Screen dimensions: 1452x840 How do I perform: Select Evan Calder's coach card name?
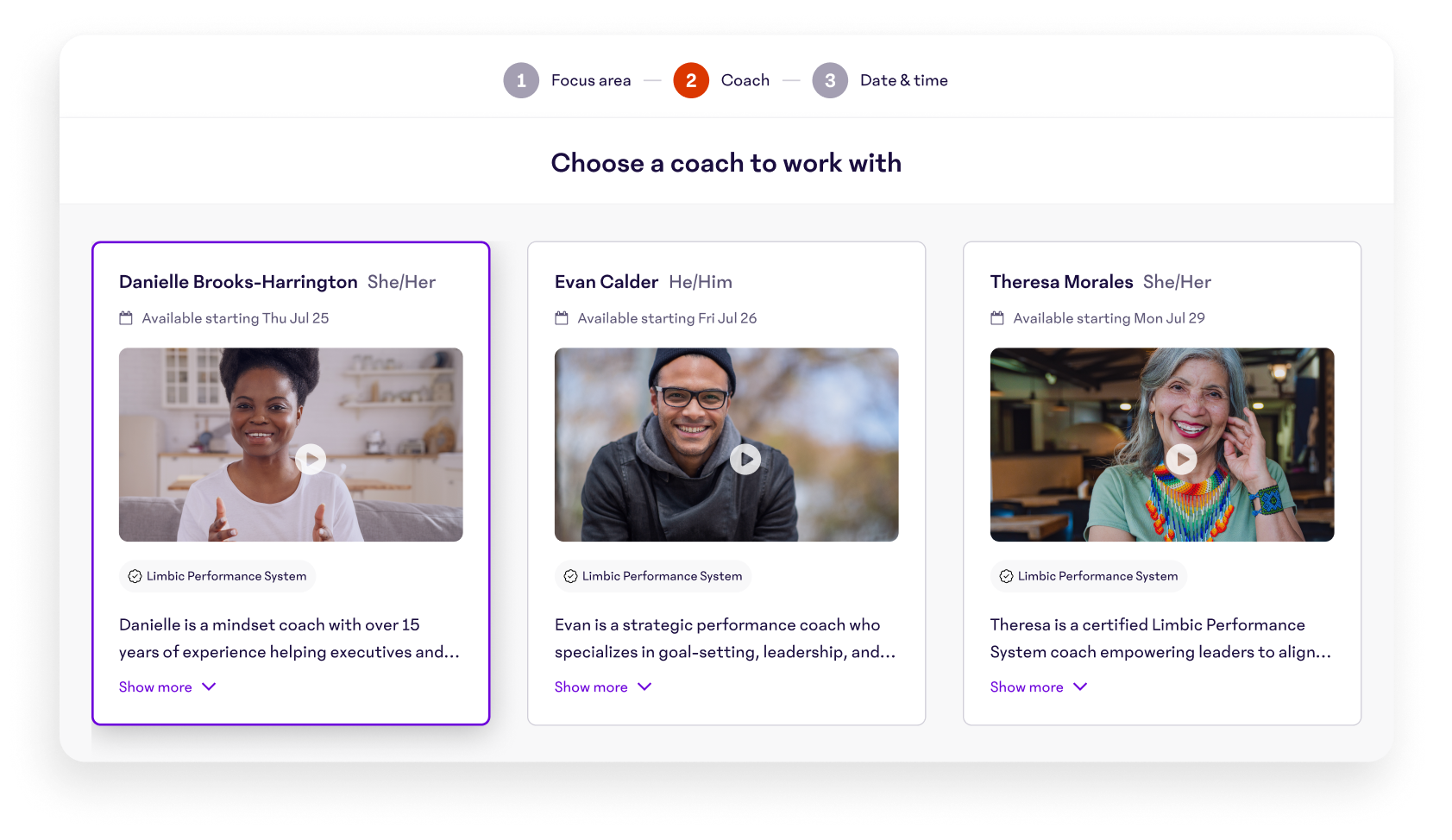tap(607, 282)
